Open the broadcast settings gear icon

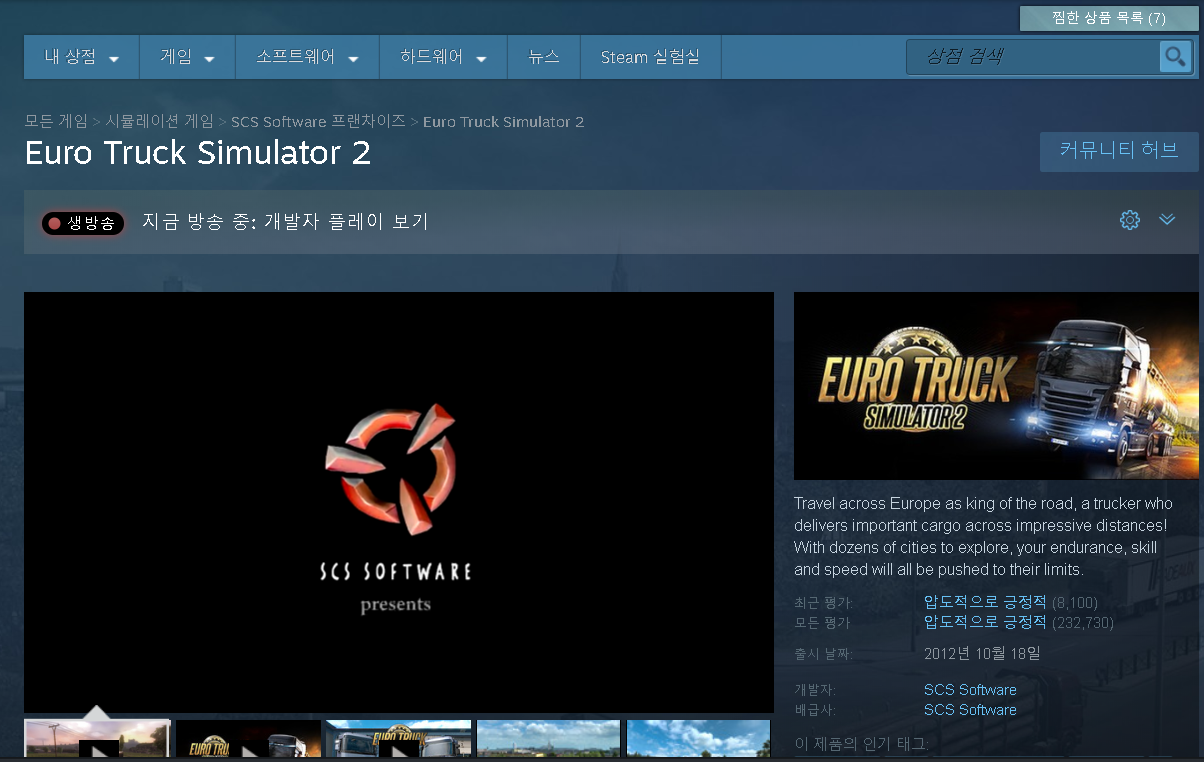(1130, 220)
